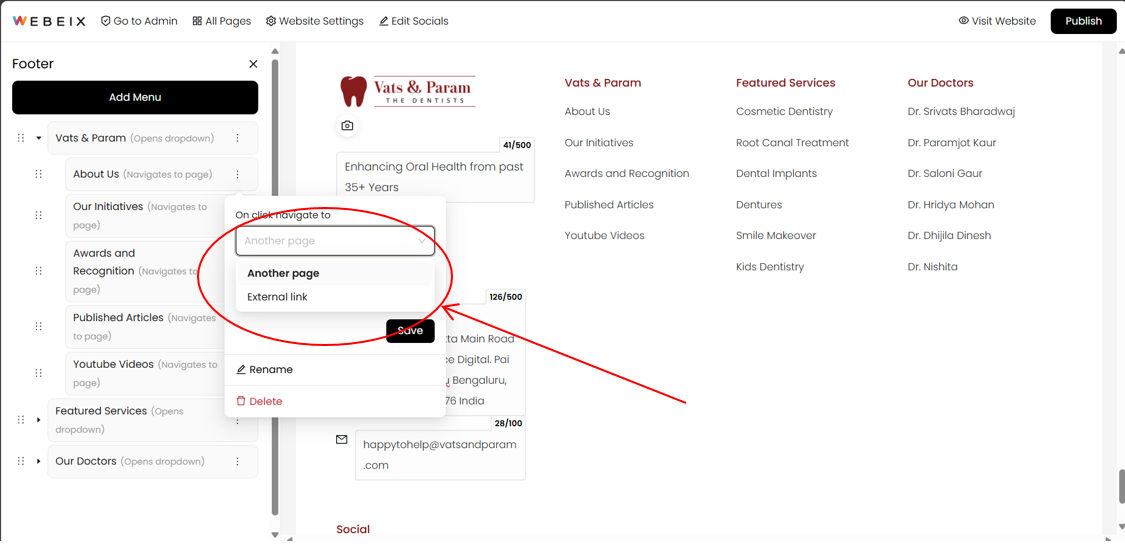
Task: Click Root Canal Treatment link
Action: pyautogui.click(x=793, y=143)
